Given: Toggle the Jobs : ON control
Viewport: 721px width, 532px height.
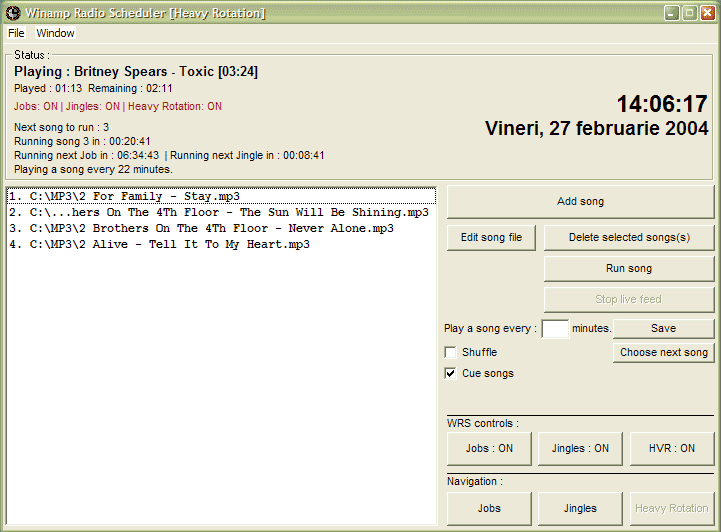Looking at the screenshot, I should 489,448.
